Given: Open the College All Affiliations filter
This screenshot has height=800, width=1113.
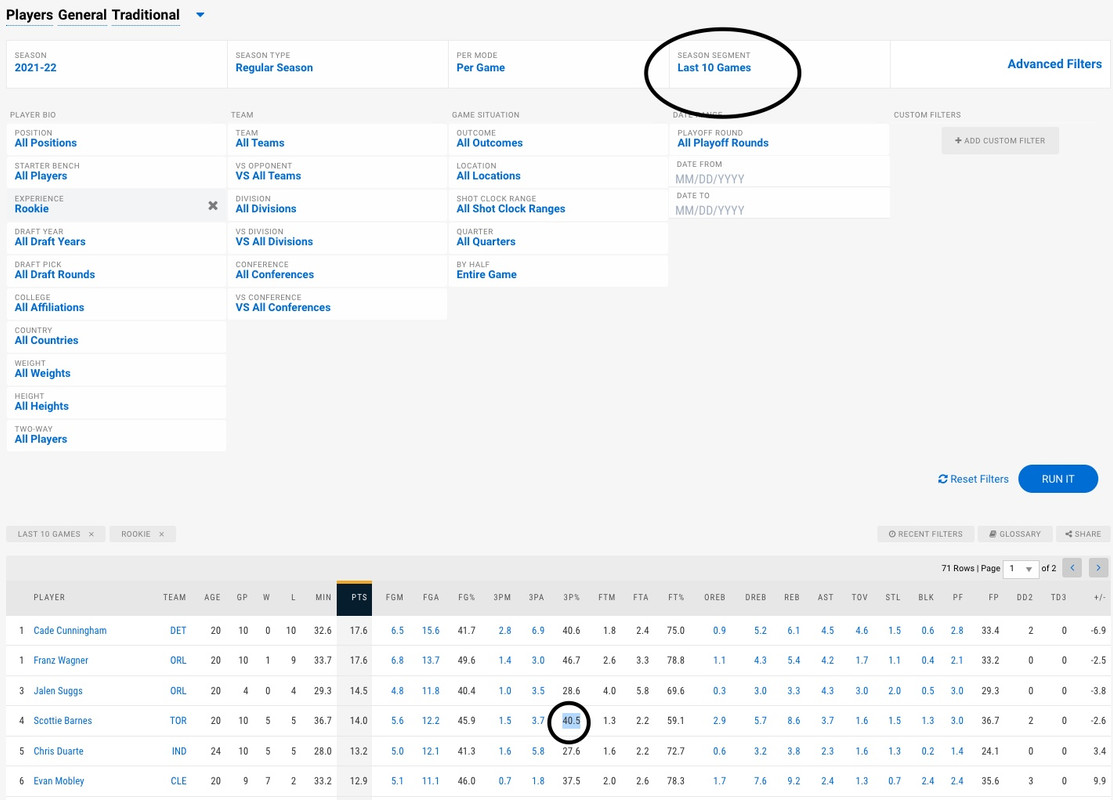Looking at the screenshot, I should pyautogui.click(x=116, y=304).
